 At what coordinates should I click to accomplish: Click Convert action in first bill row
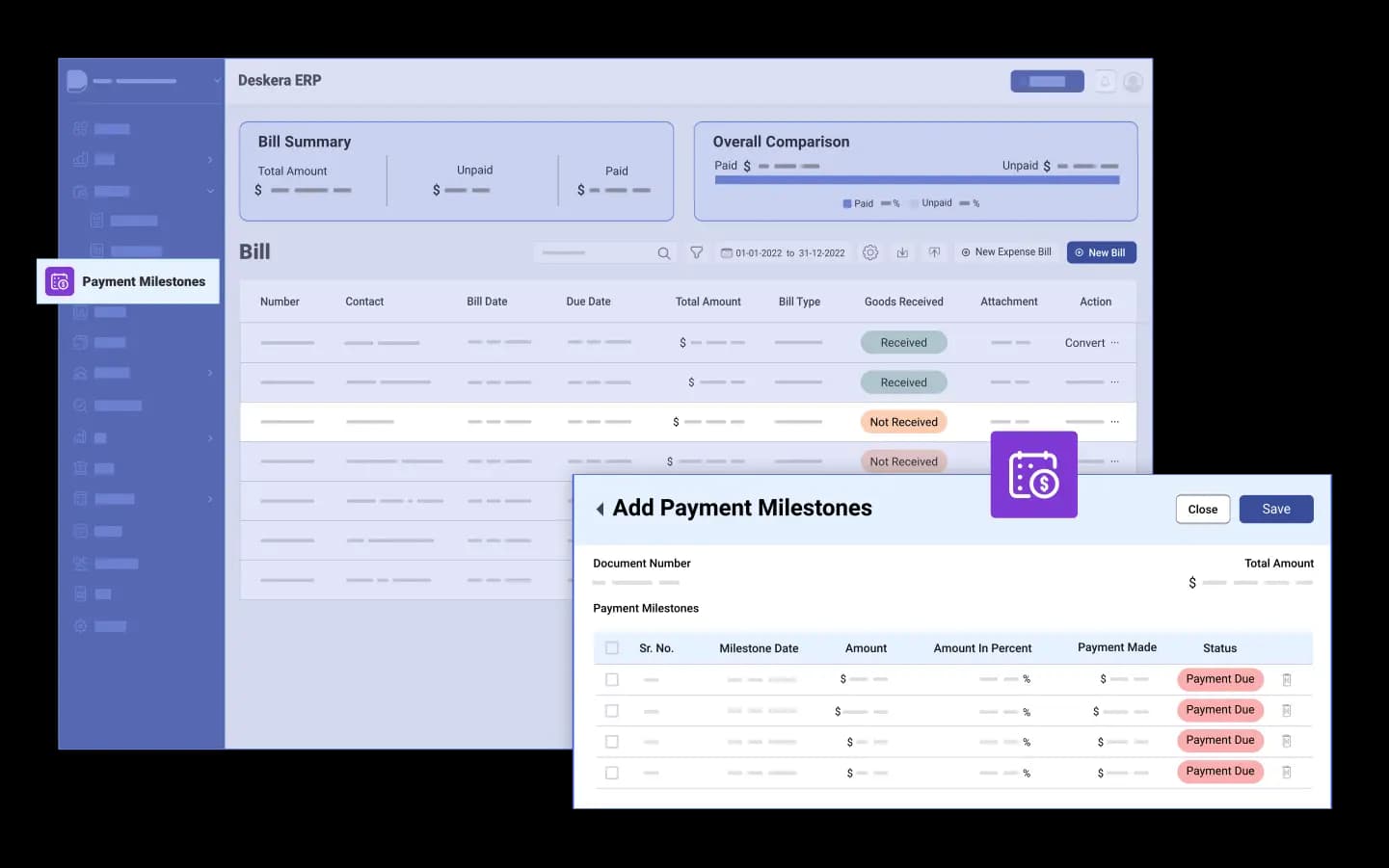(1084, 343)
